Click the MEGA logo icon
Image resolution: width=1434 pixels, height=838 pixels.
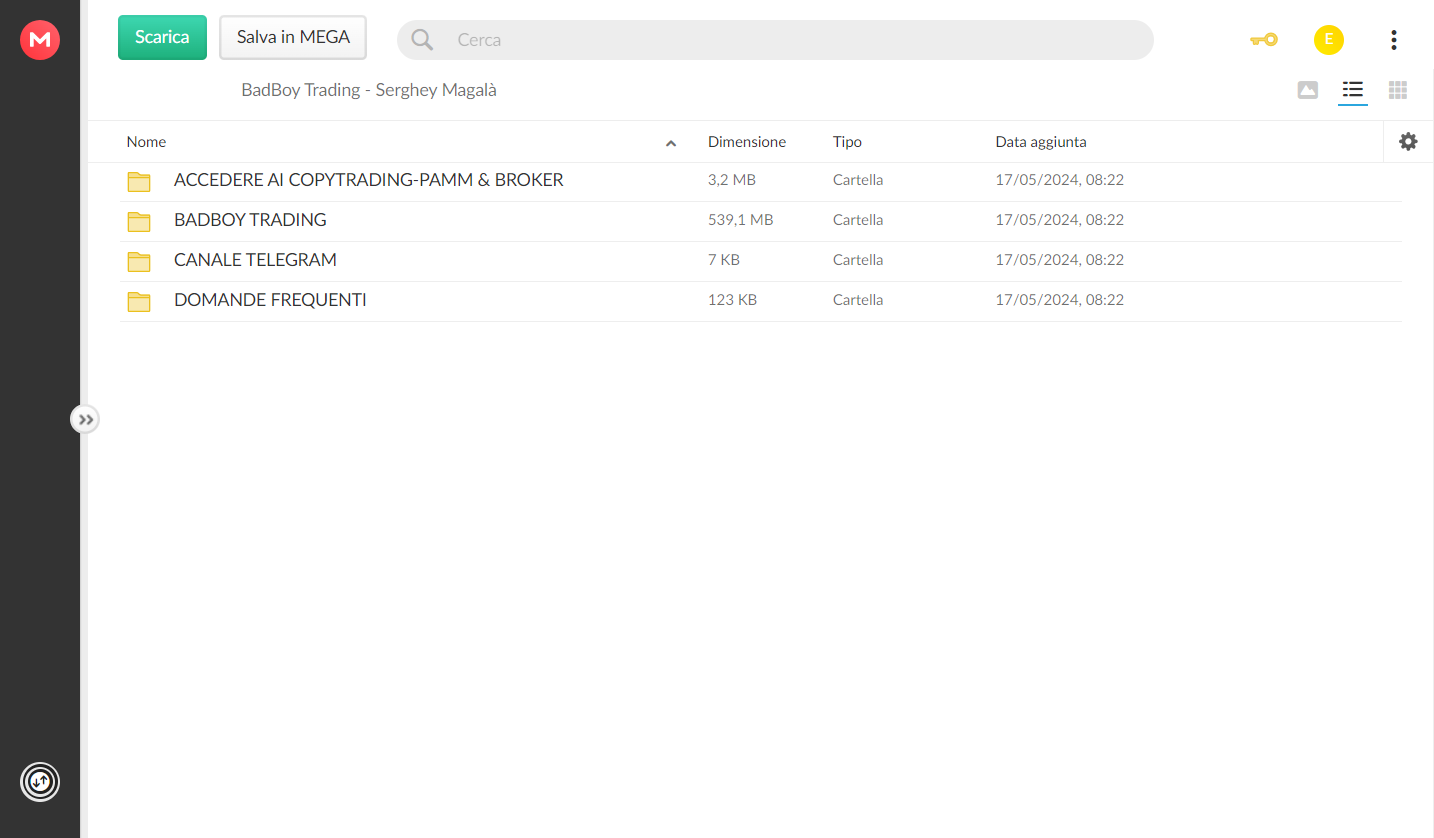tap(40, 40)
